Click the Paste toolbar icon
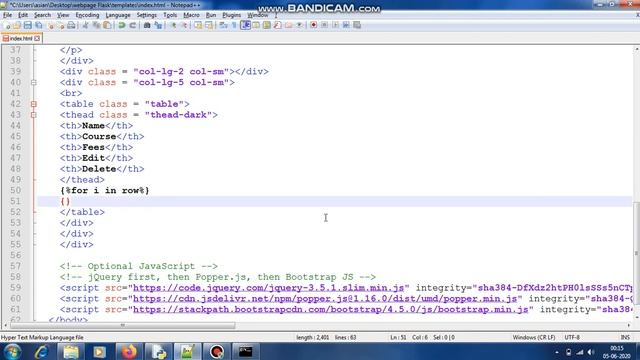640x360 pixels. (107, 25)
